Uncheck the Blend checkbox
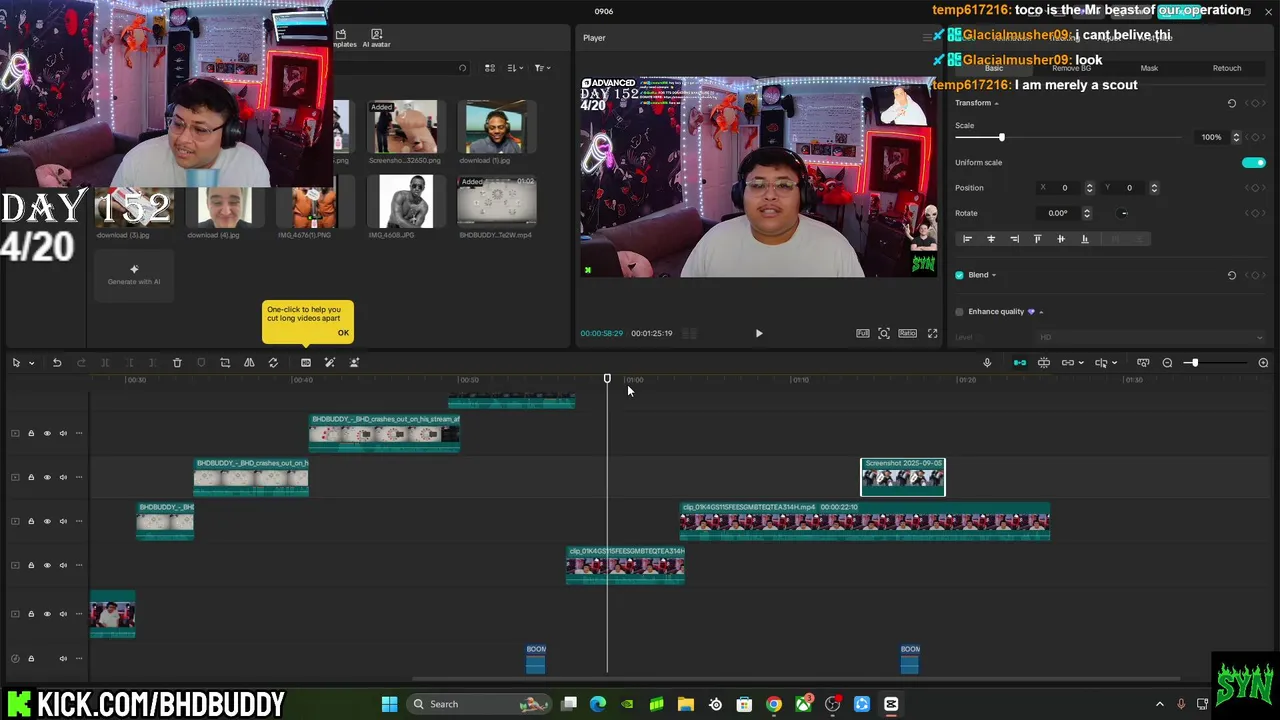Viewport: 1280px width, 720px height. click(959, 275)
